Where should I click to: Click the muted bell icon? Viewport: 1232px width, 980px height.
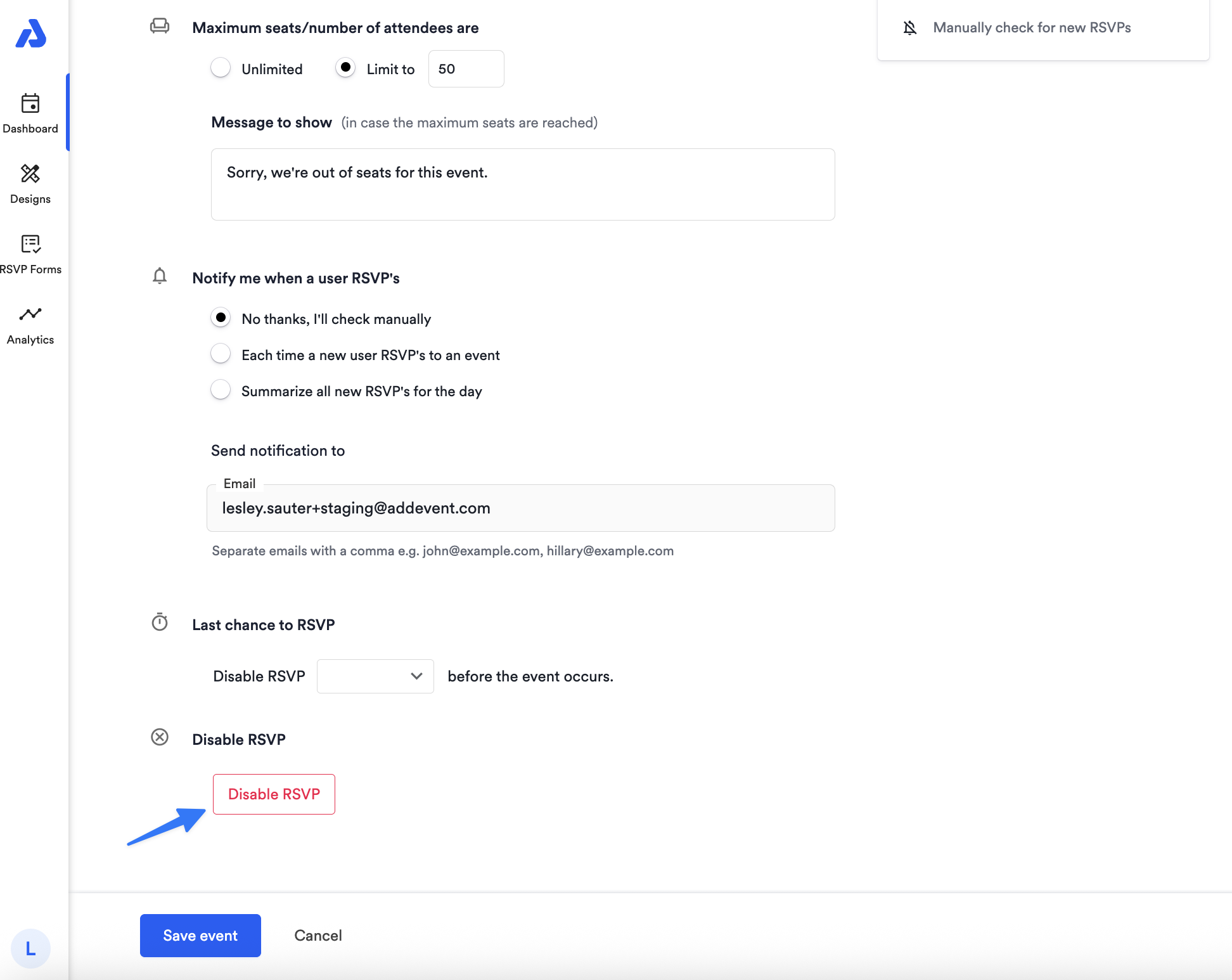[910, 28]
